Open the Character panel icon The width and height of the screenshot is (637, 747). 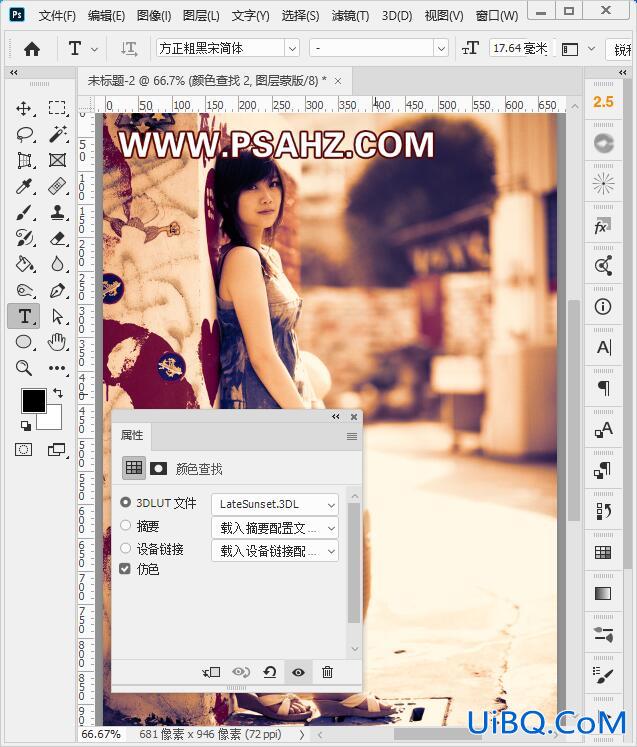pyautogui.click(x=603, y=347)
